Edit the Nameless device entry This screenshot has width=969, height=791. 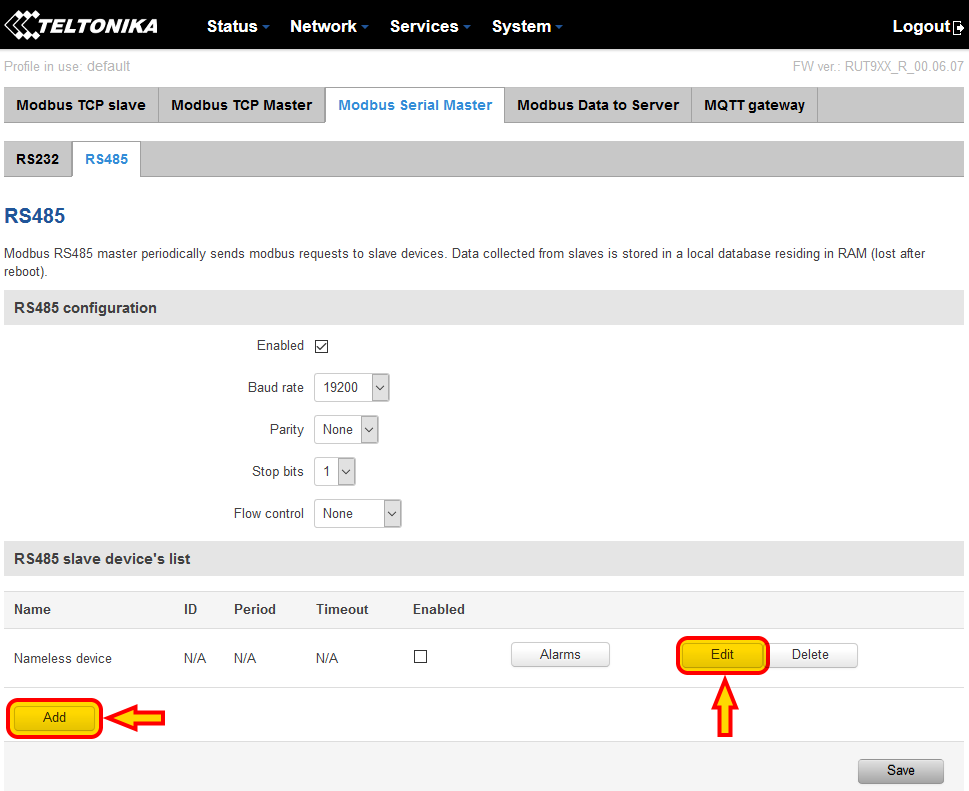(x=722, y=654)
